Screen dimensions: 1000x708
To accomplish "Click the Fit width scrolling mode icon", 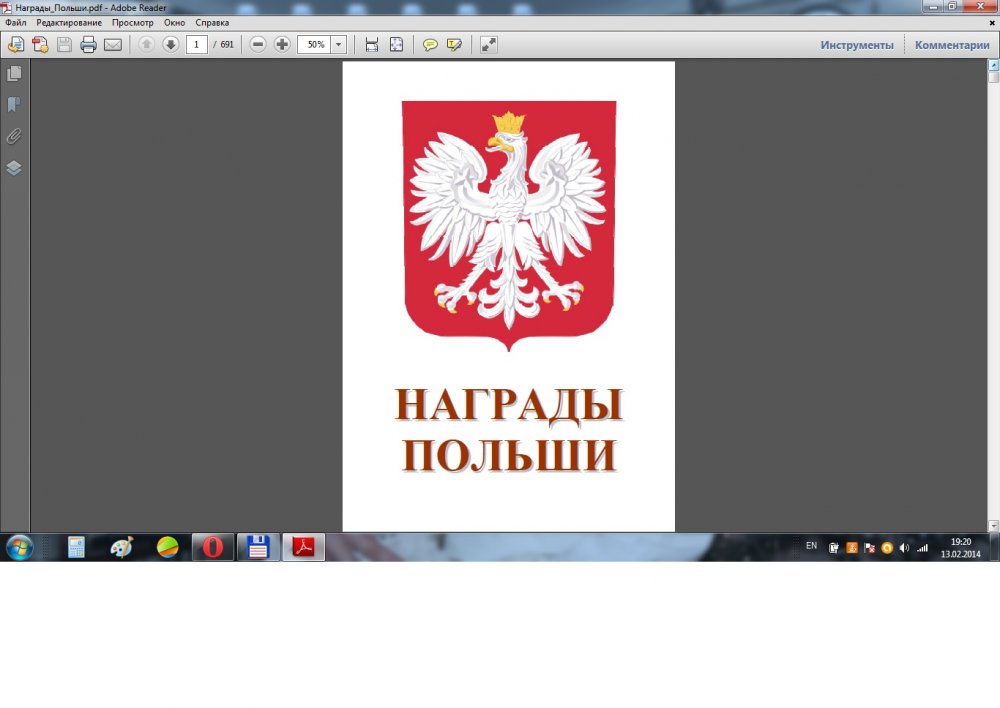I will pos(372,45).
